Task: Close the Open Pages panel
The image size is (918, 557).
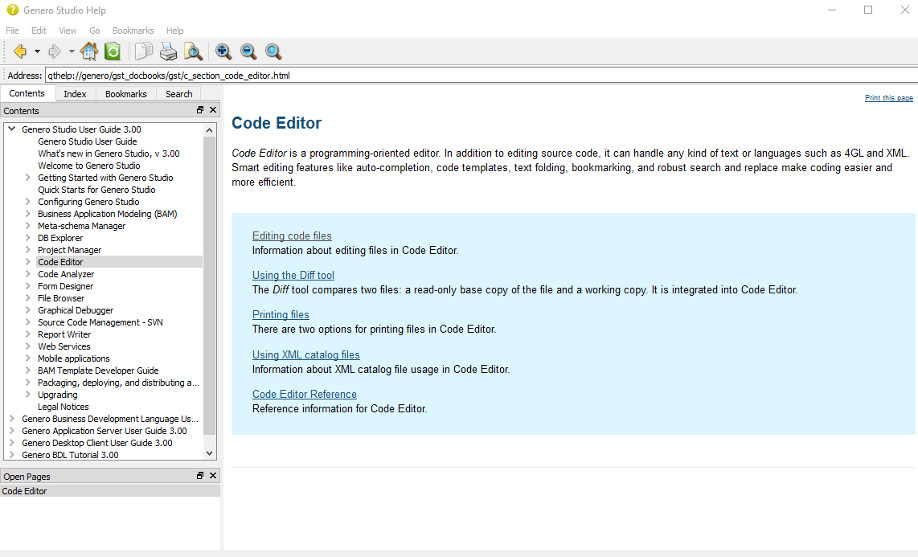Action: (x=213, y=476)
